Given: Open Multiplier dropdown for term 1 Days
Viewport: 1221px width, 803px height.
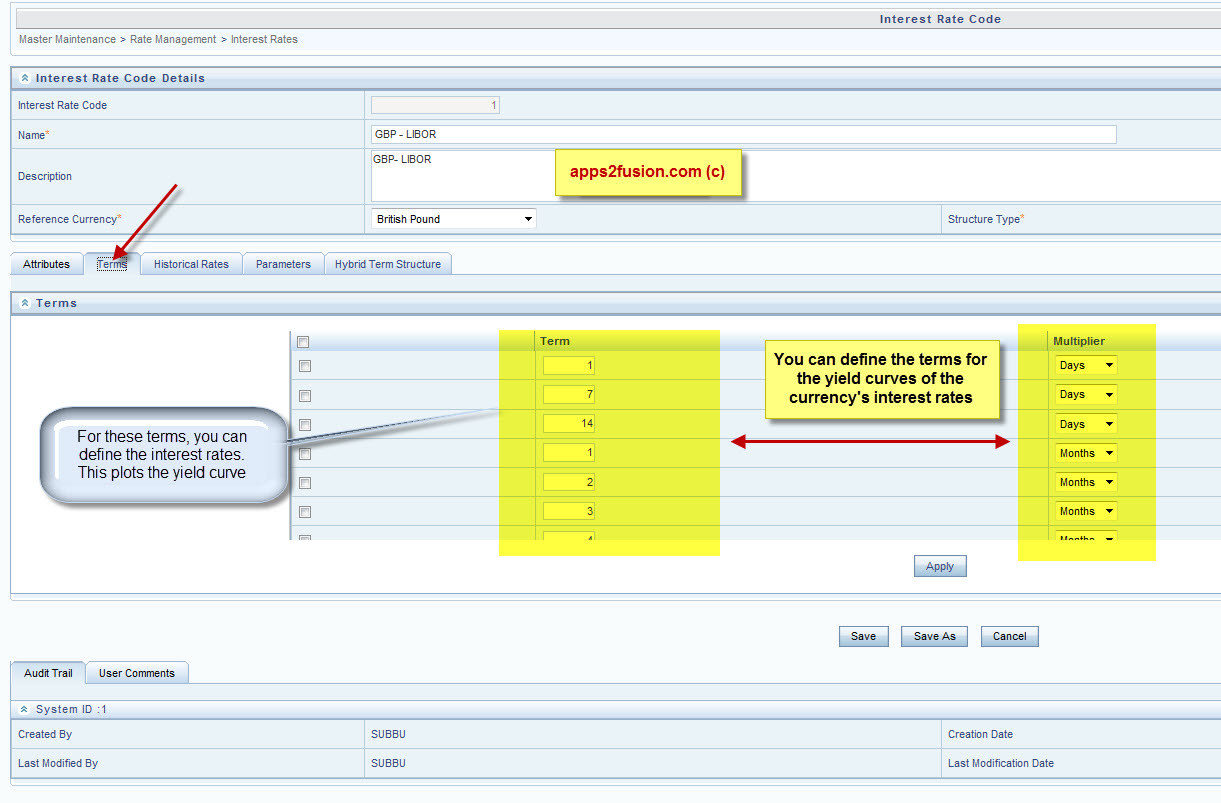Looking at the screenshot, I should point(1086,366).
